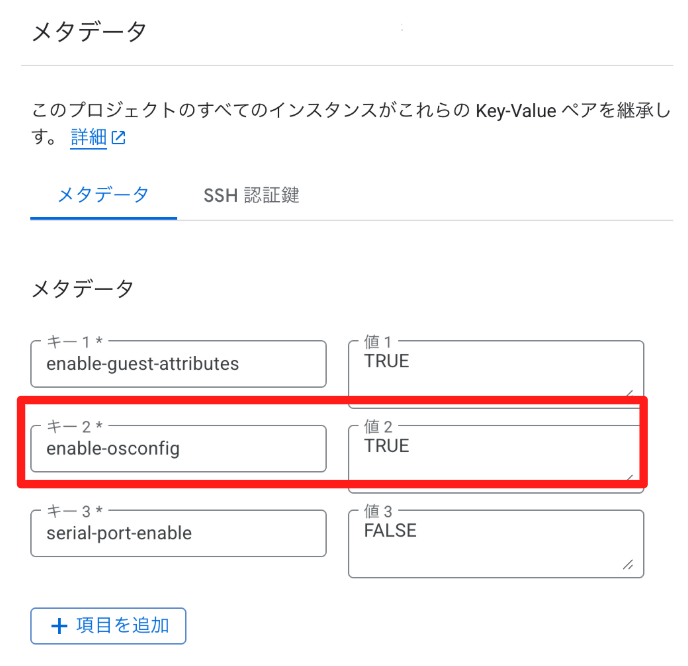Viewport: 688px width, 666px height.
Task: Switch to the メタデータ tab
Action: (104, 195)
